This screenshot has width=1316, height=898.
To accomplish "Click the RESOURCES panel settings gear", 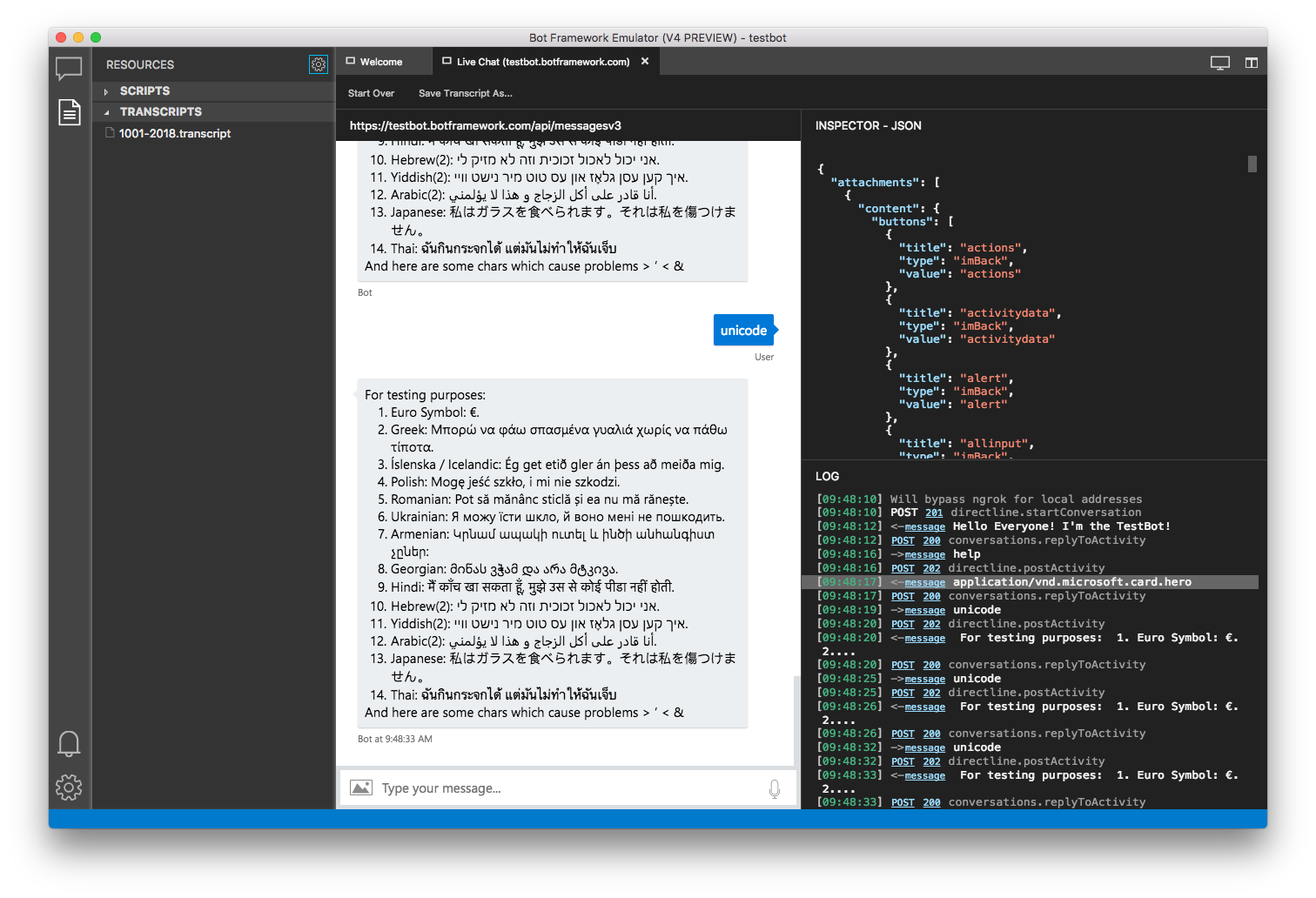I will point(319,64).
